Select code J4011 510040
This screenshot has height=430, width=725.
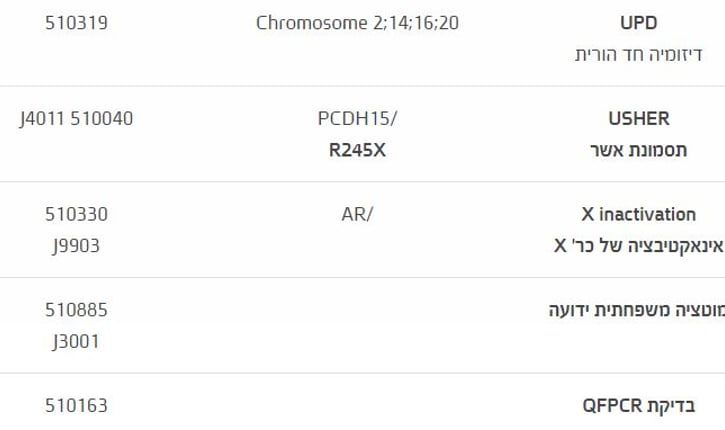[76, 119]
